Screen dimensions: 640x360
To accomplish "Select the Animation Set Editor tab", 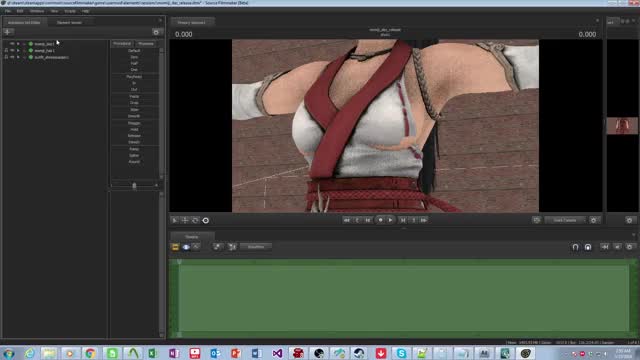I will (x=24, y=22).
